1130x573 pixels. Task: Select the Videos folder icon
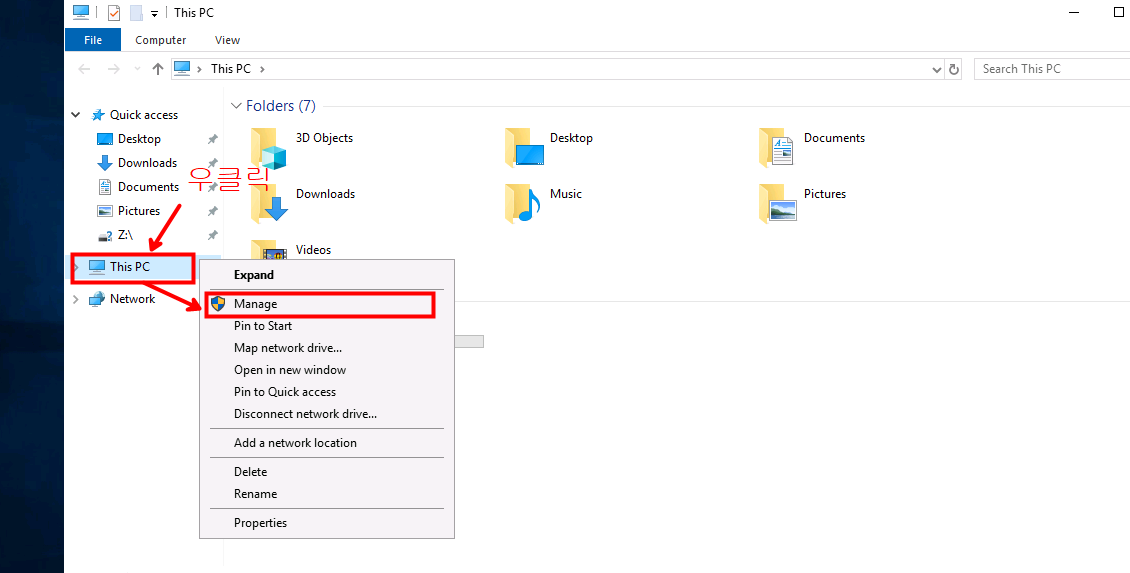(269, 250)
